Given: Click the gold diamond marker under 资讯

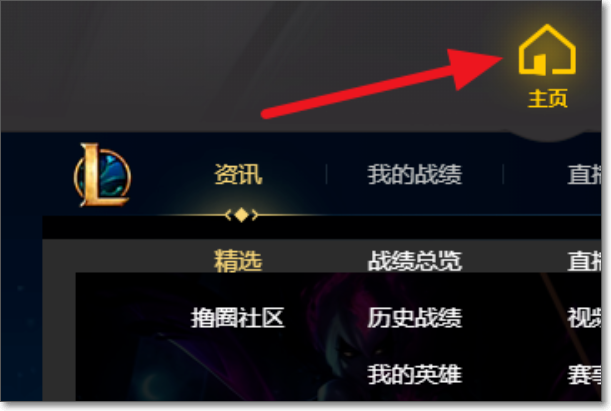Looking at the screenshot, I should 242,215.
